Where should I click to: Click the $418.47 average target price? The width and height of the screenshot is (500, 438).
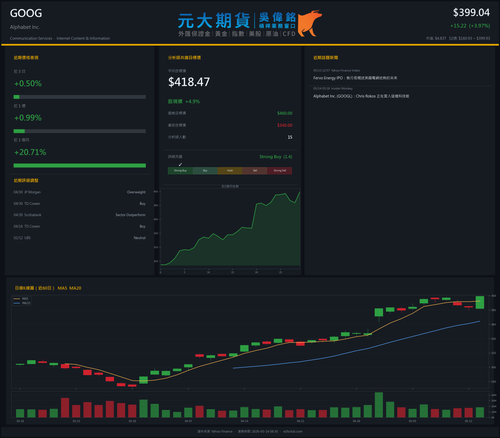[189, 82]
